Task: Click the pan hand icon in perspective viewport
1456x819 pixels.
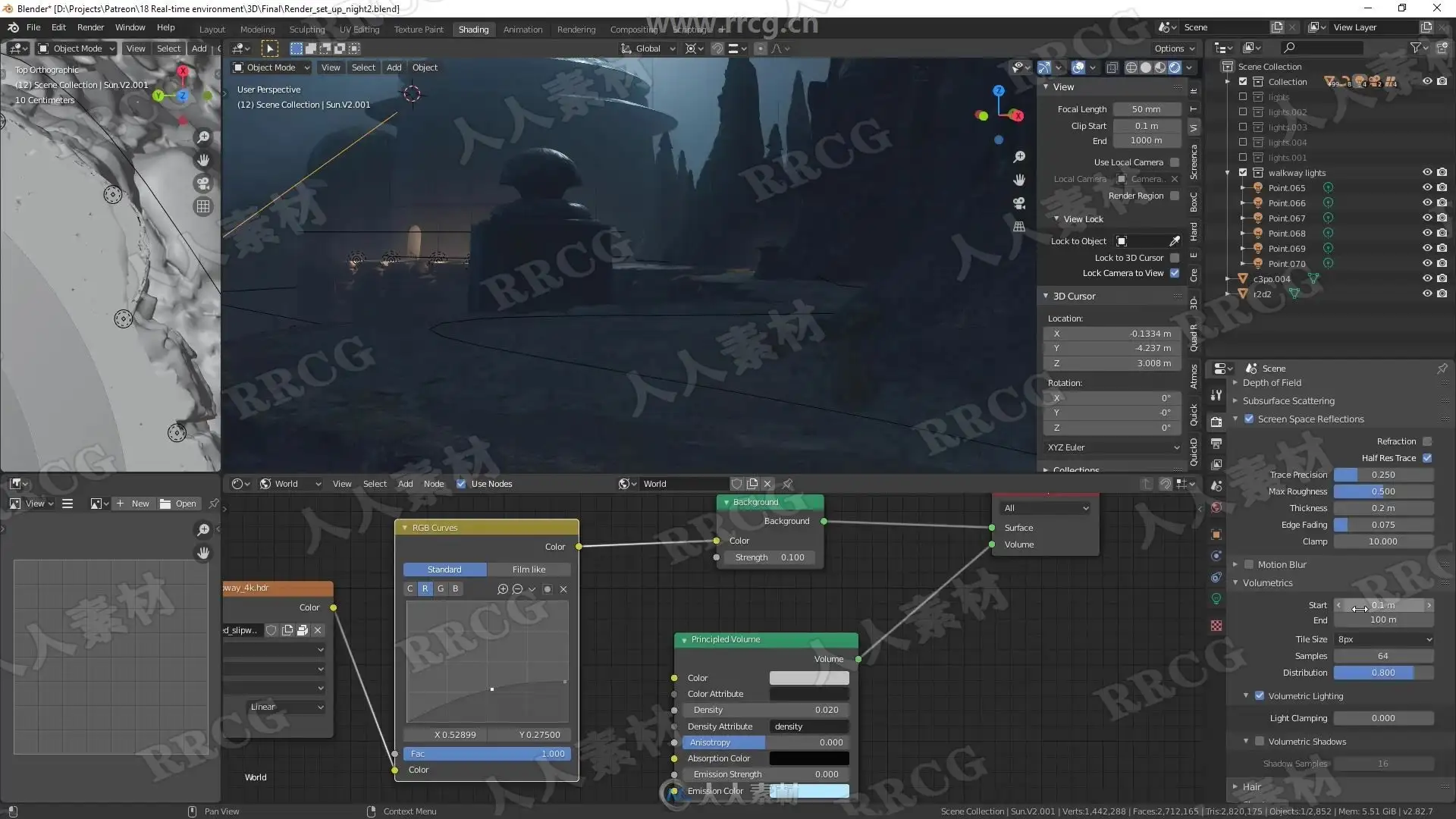Action: coord(1019,180)
